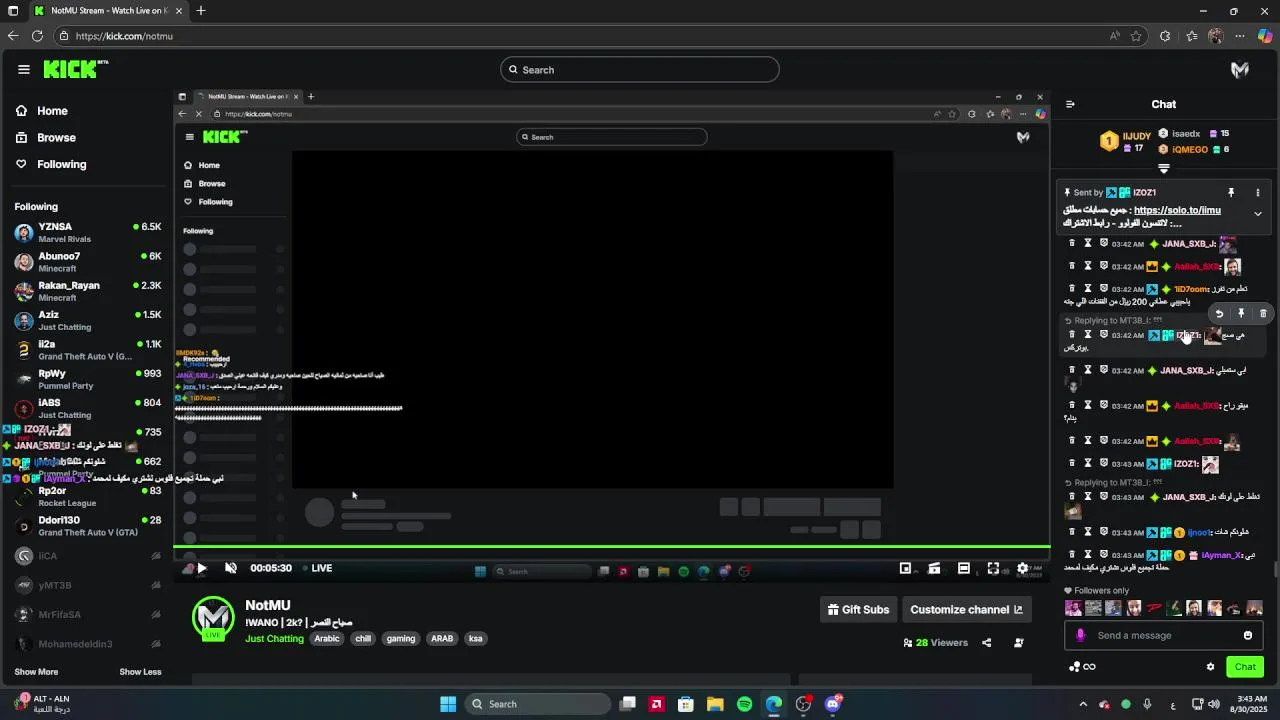Show Less followed channels
This screenshot has height=720, width=1280.
[x=140, y=672]
